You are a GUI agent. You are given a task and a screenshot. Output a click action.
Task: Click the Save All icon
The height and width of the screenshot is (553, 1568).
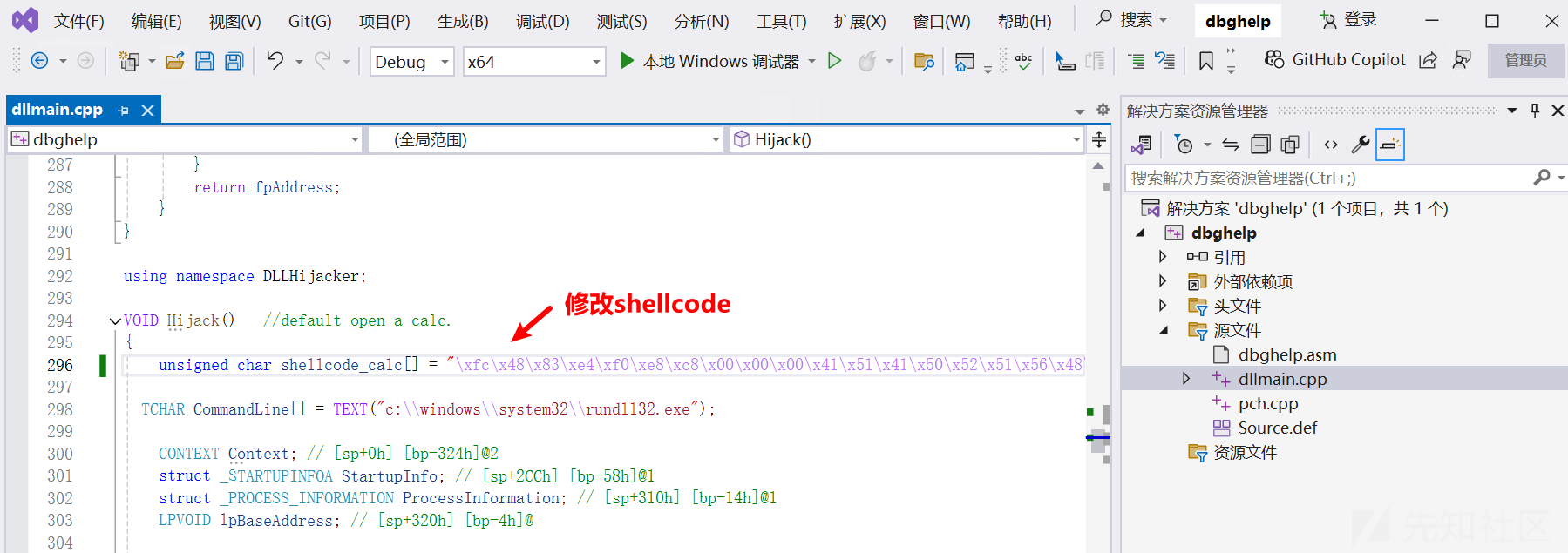pyautogui.click(x=234, y=61)
